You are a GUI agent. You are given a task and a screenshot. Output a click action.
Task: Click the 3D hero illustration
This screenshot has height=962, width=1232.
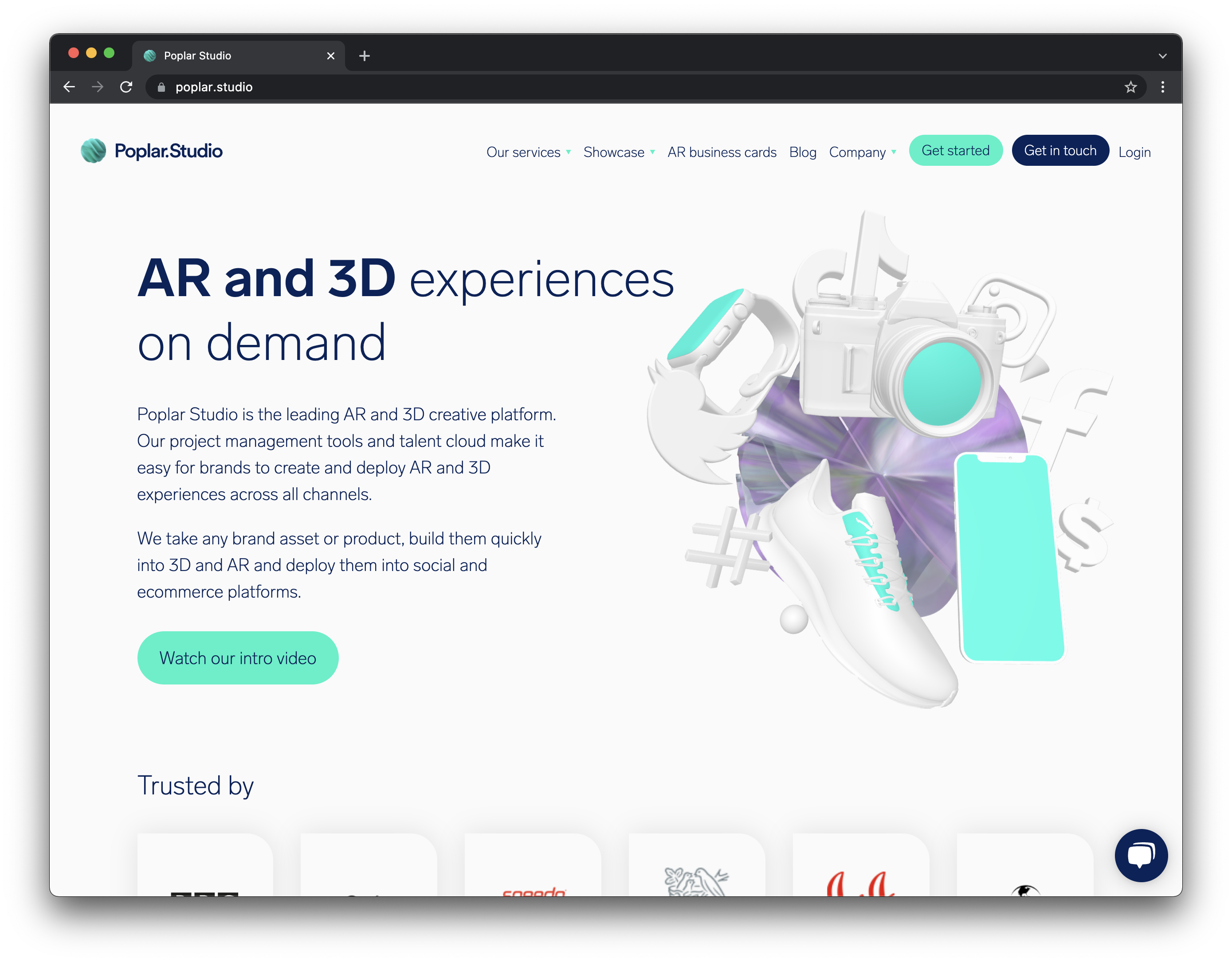880,460
